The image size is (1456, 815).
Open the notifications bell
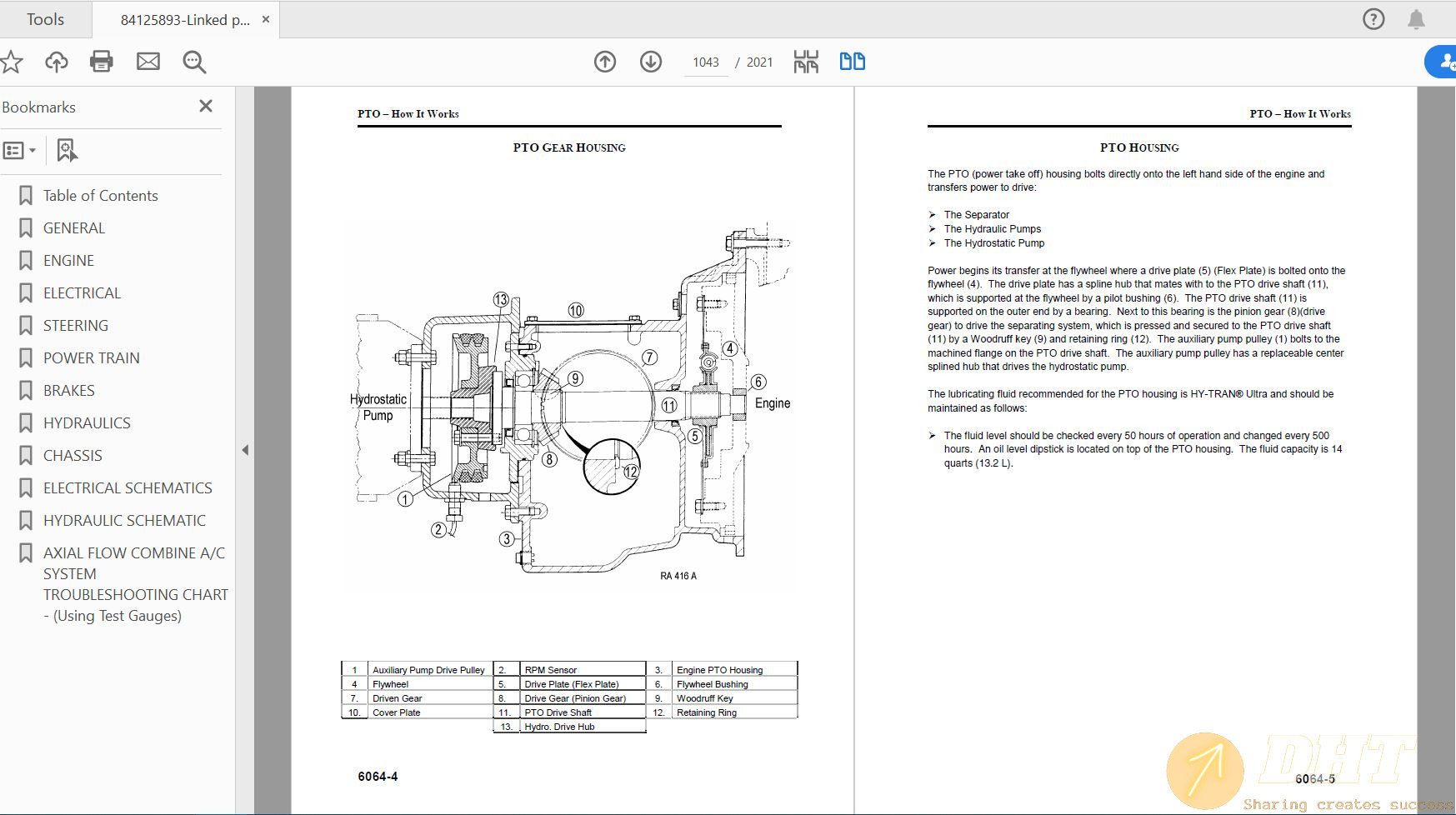pyautogui.click(x=1415, y=18)
